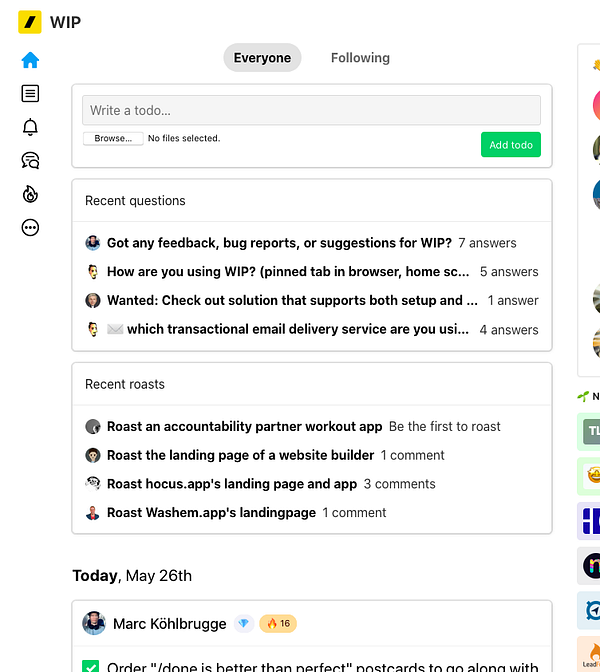
Task: Click the 16 streak flame badge
Action: pyautogui.click(x=278, y=624)
